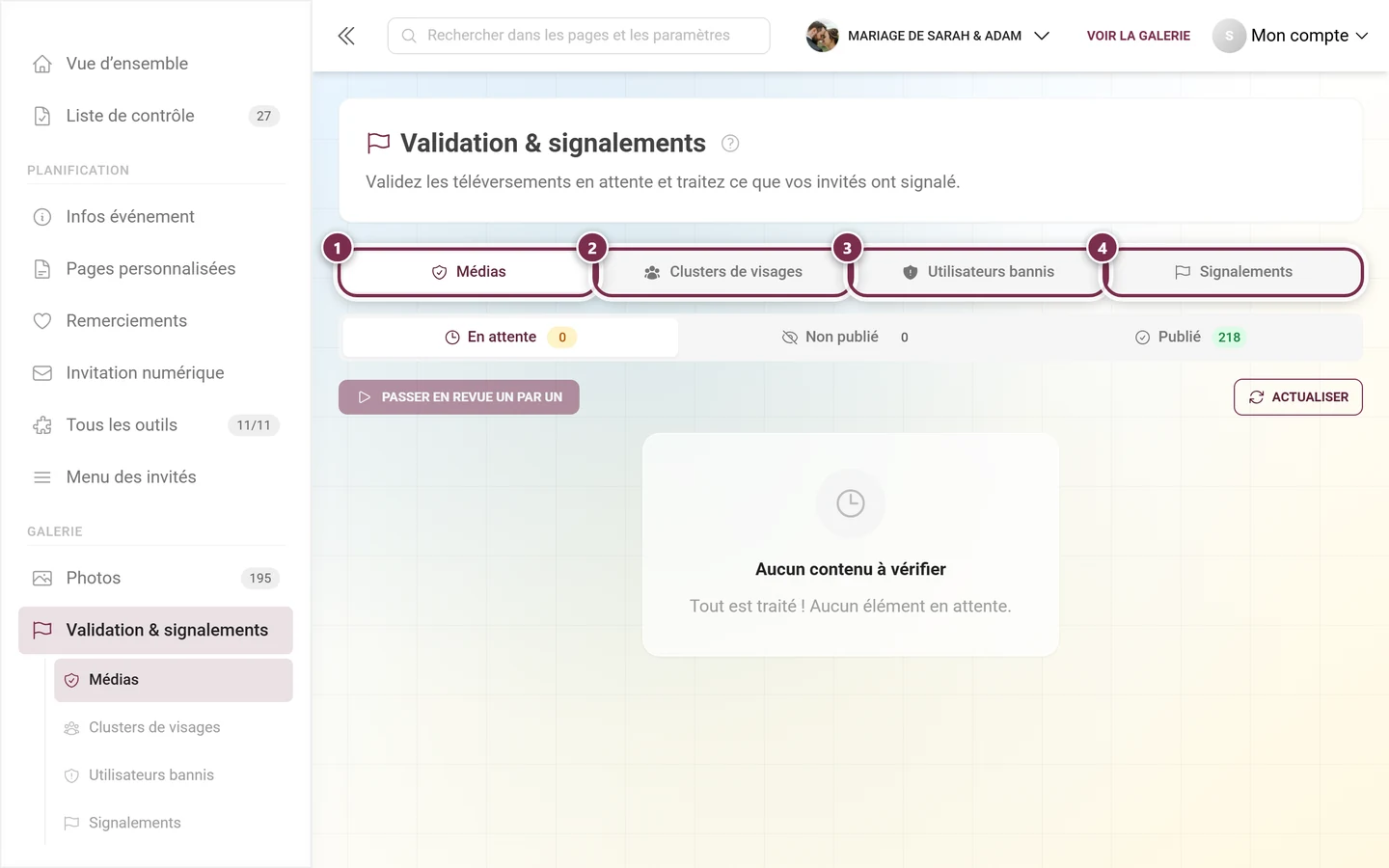Viewport: 1389px width, 868px height.
Task: Click the page icon for Pages personnalisées
Action: (x=42, y=269)
